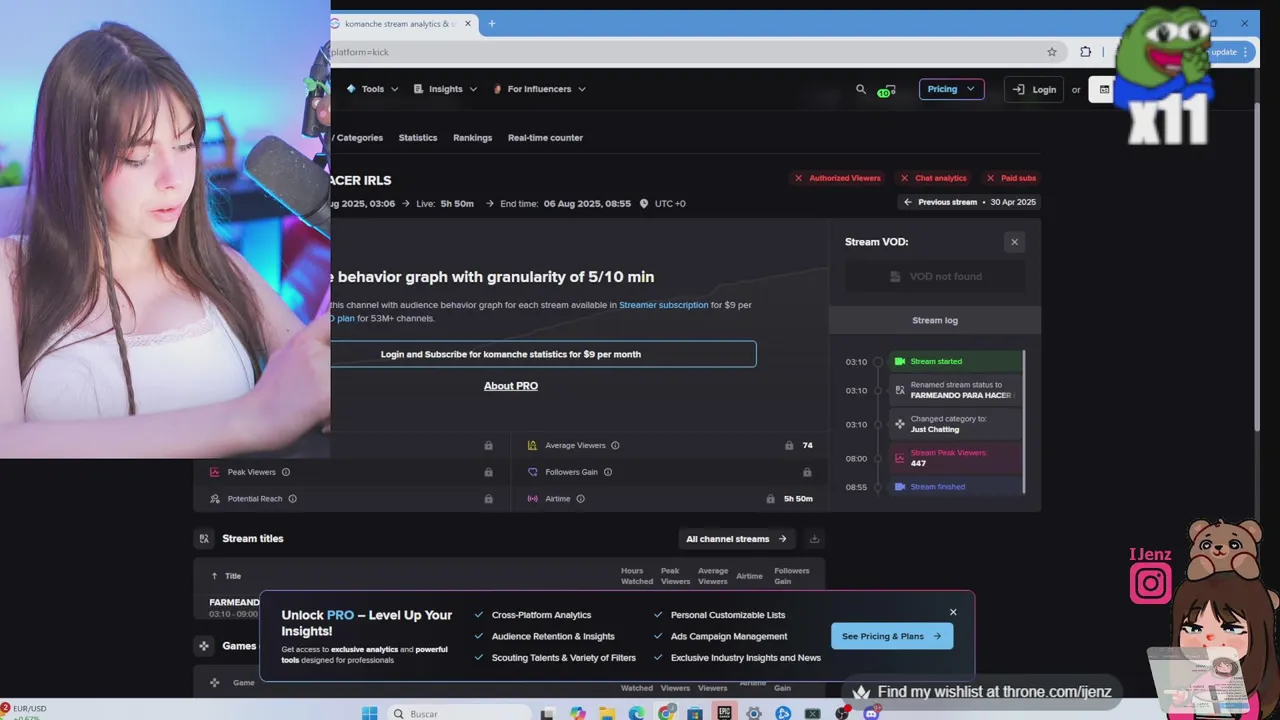Image resolution: width=1280 pixels, height=720 pixels.
Task: Open the Copilot taskbar icon
Action: (578, 714)
